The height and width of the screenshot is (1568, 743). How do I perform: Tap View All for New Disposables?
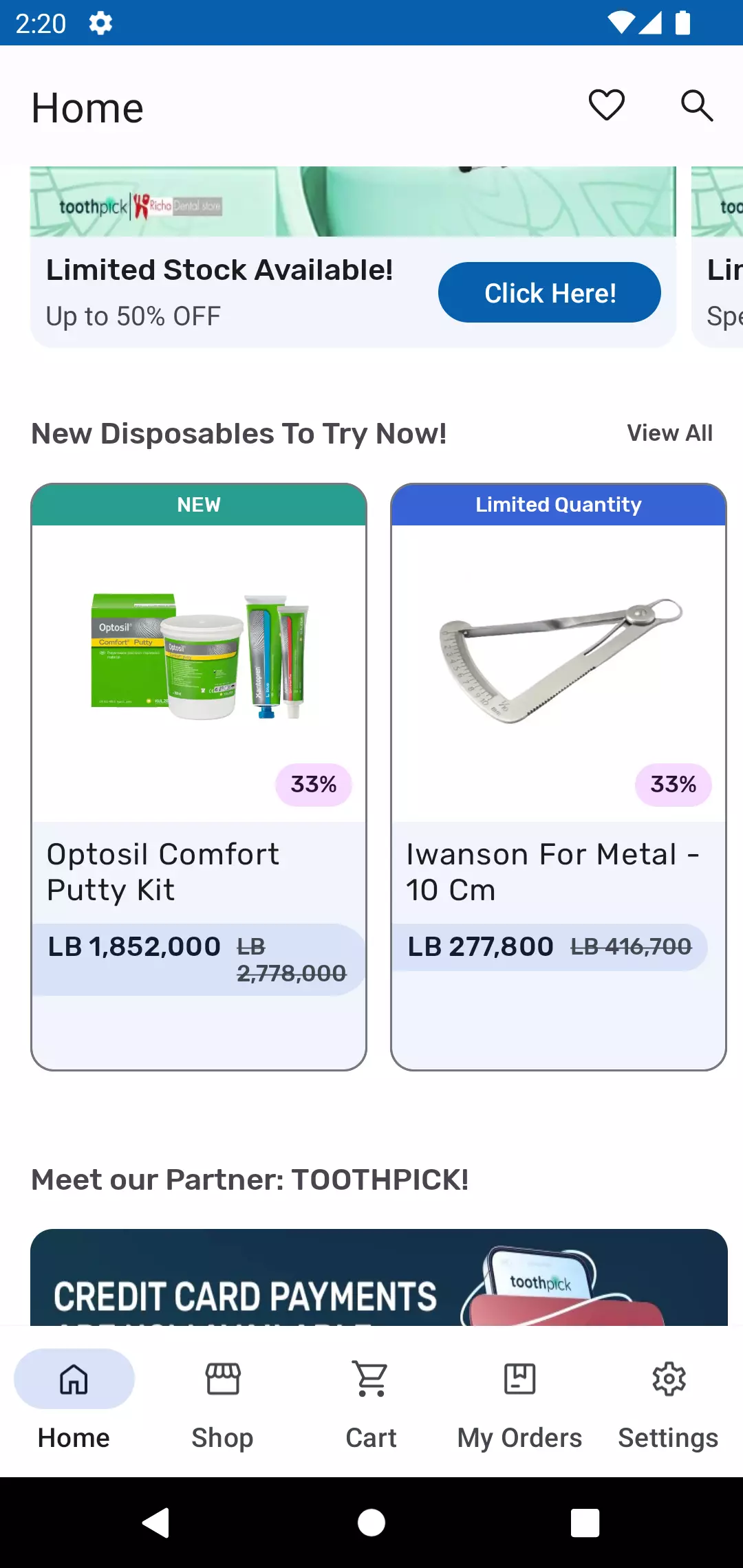(669, 433)
